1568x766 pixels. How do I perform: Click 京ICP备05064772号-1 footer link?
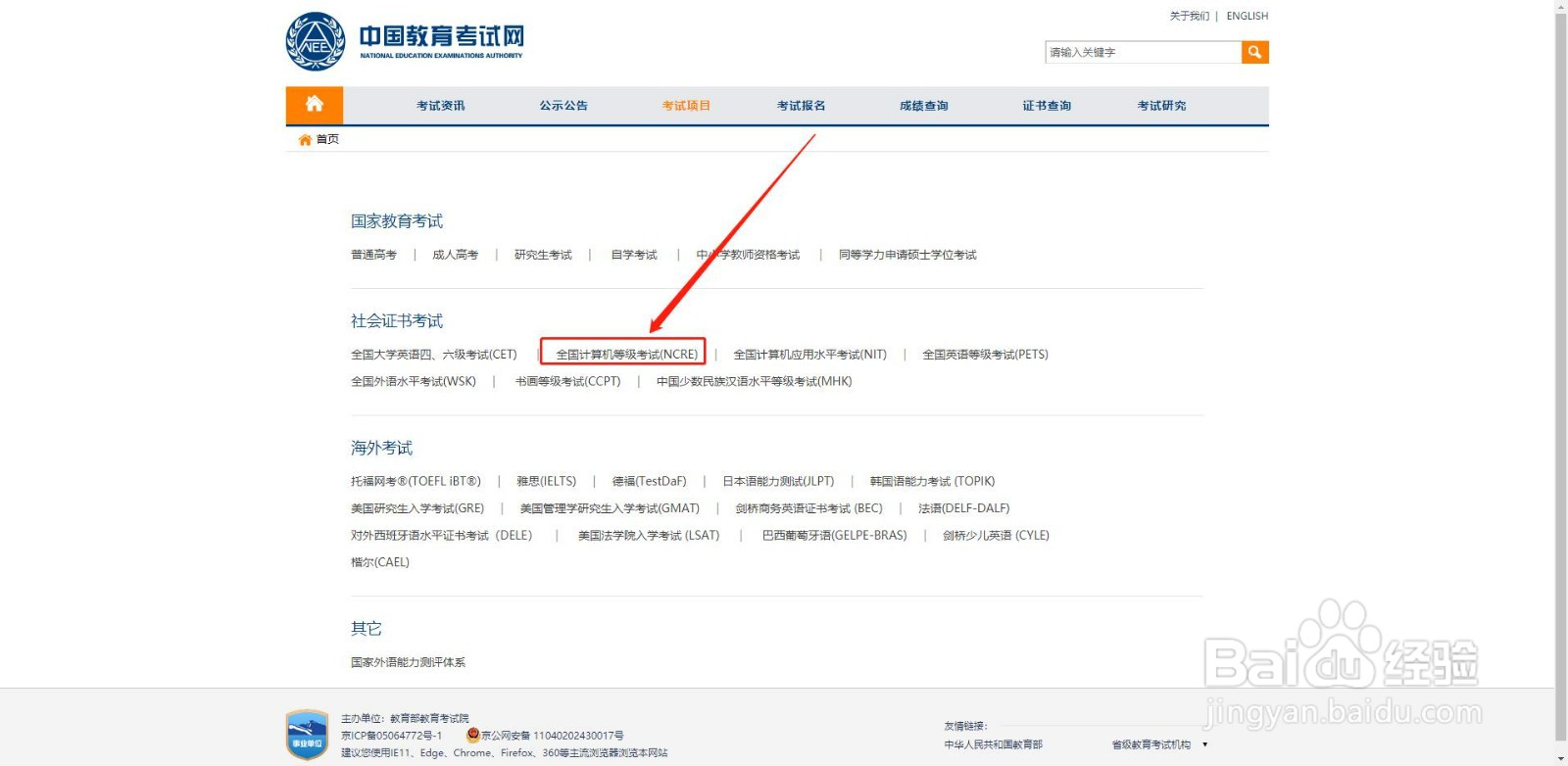point(392,736)
